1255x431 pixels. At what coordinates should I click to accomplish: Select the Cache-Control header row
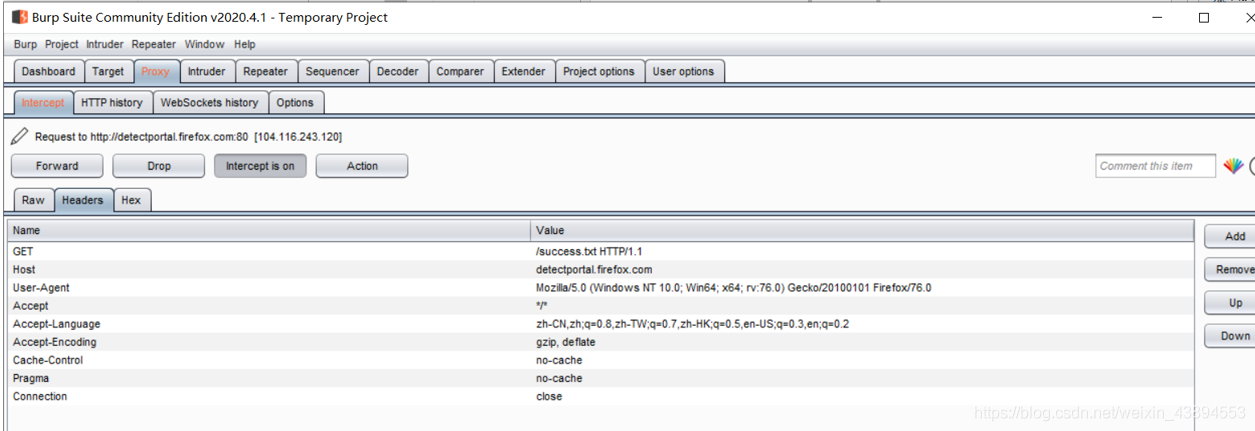pyautogui.click(x=600, y=360)
